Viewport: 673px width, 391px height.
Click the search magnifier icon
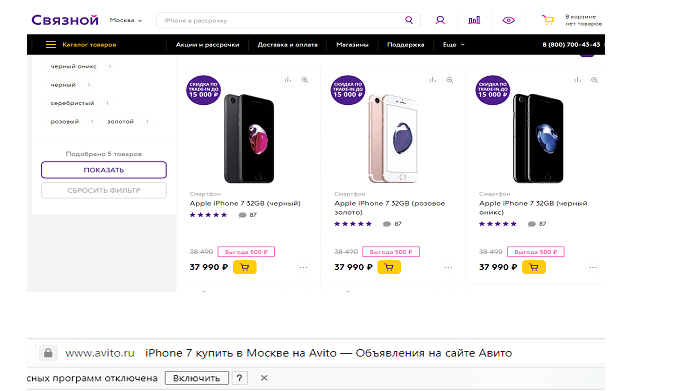409,20
